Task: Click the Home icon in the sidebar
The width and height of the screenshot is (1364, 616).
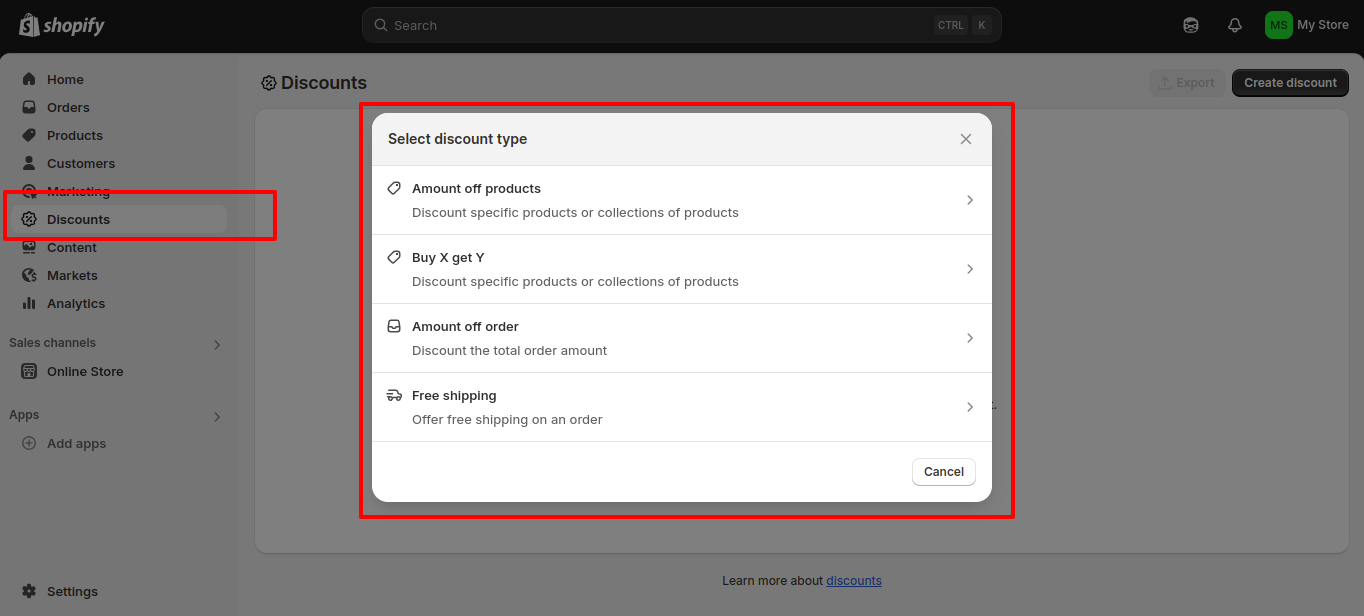Action: click(29, 79)
